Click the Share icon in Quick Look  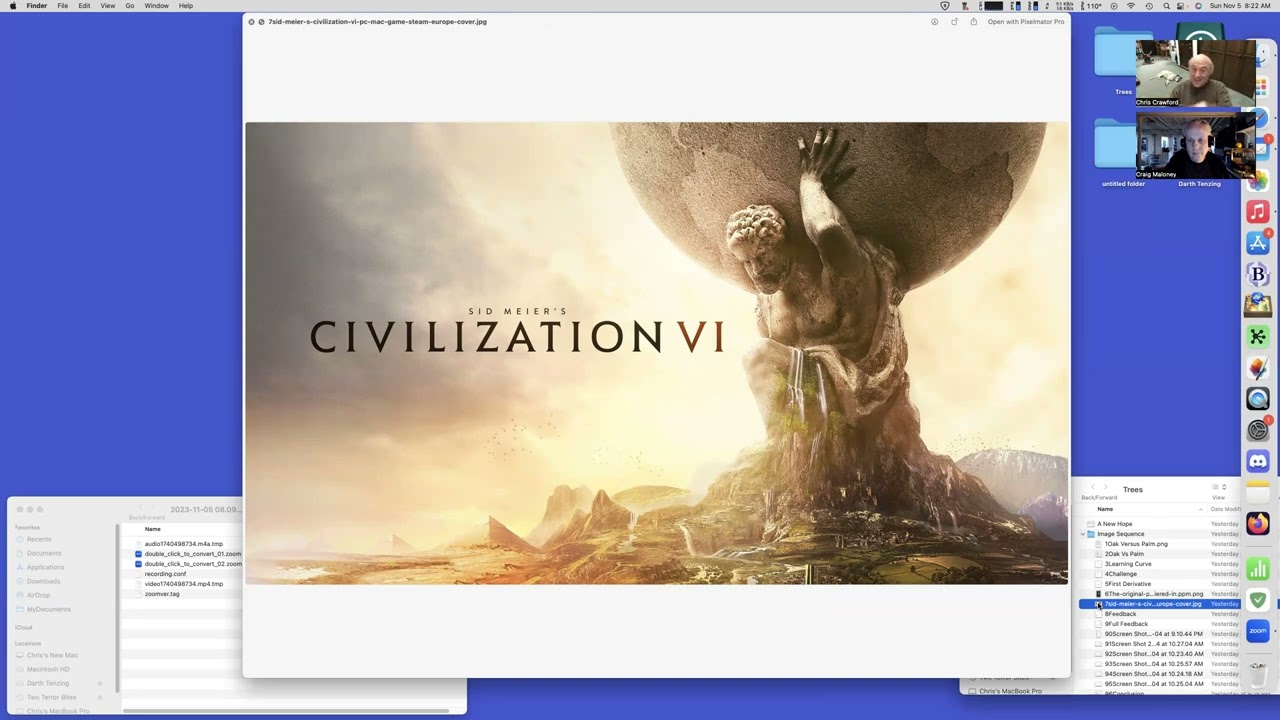[x=973, y=22]
